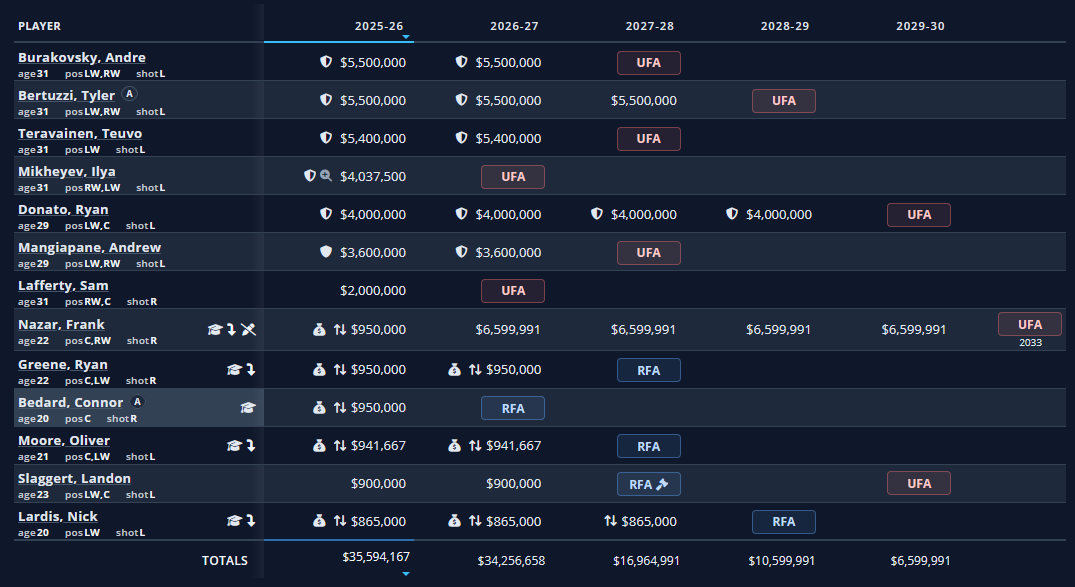Click the shield icon on Donato's 2027-28 salary

coord(597,214)
